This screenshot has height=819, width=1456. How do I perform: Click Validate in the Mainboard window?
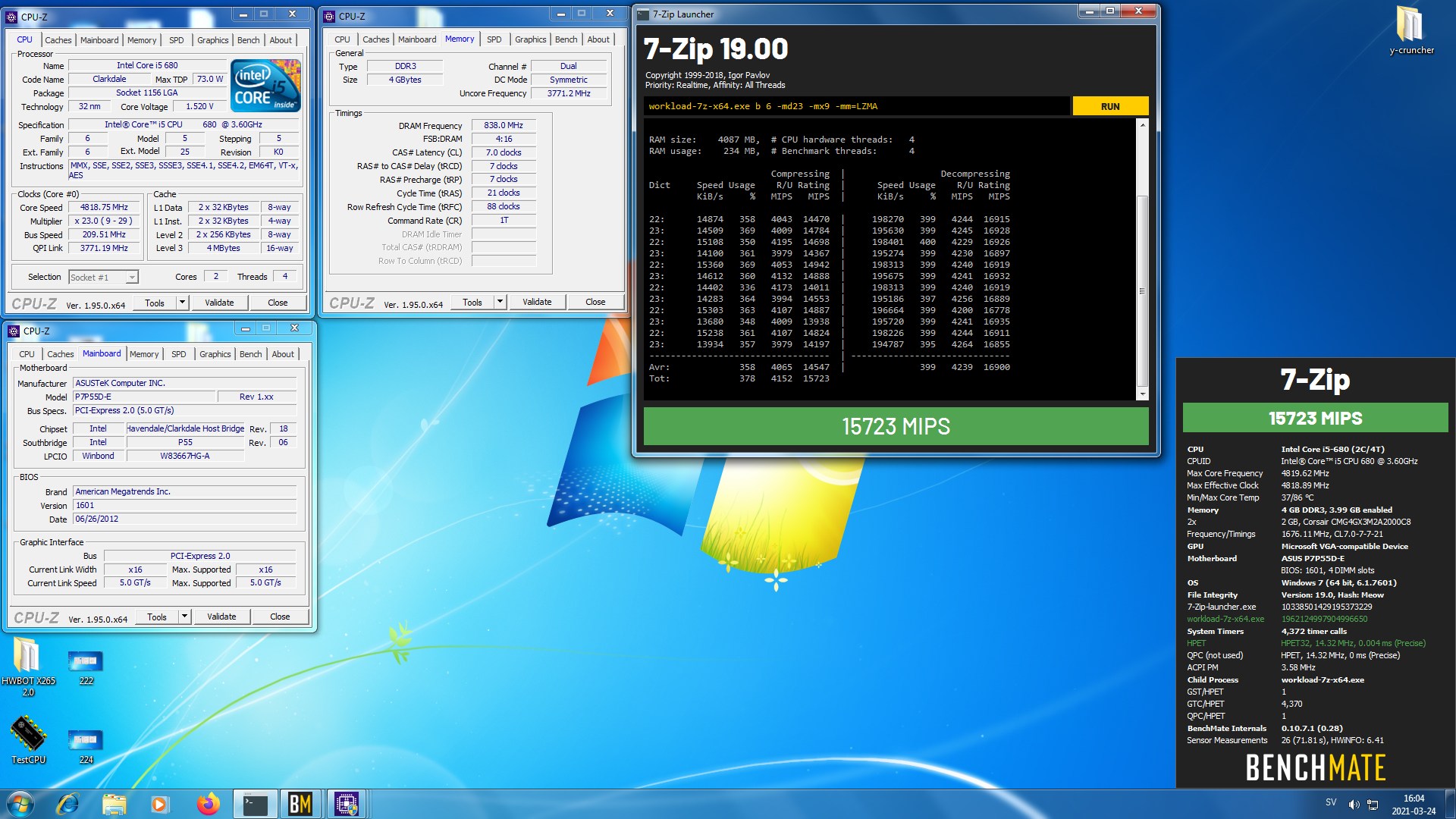[221, 617]
